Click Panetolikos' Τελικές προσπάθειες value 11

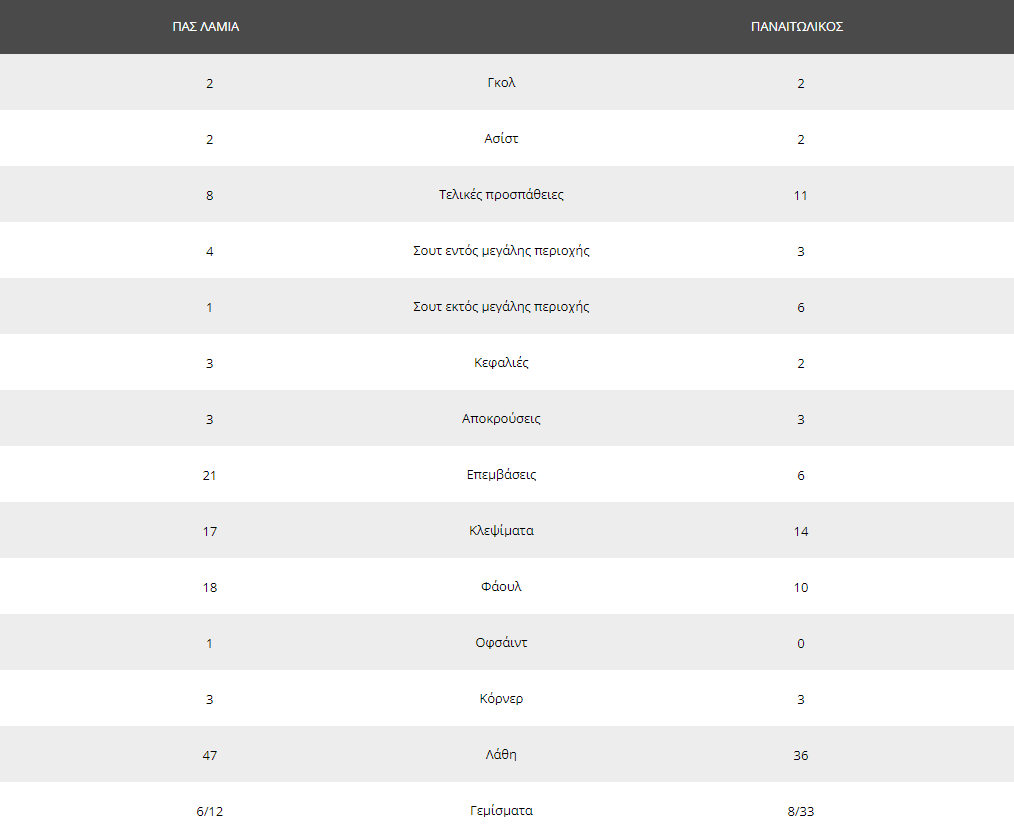click(801, 195)
